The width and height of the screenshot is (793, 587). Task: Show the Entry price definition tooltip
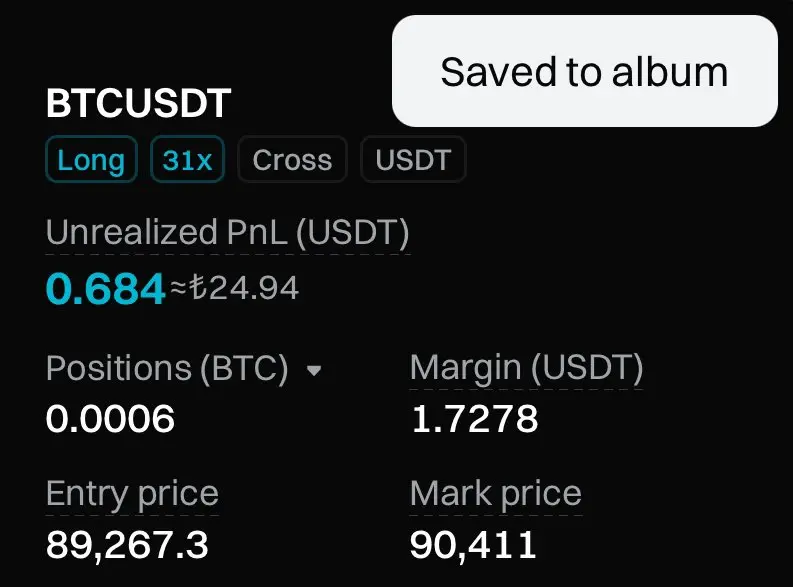point(132,493)
